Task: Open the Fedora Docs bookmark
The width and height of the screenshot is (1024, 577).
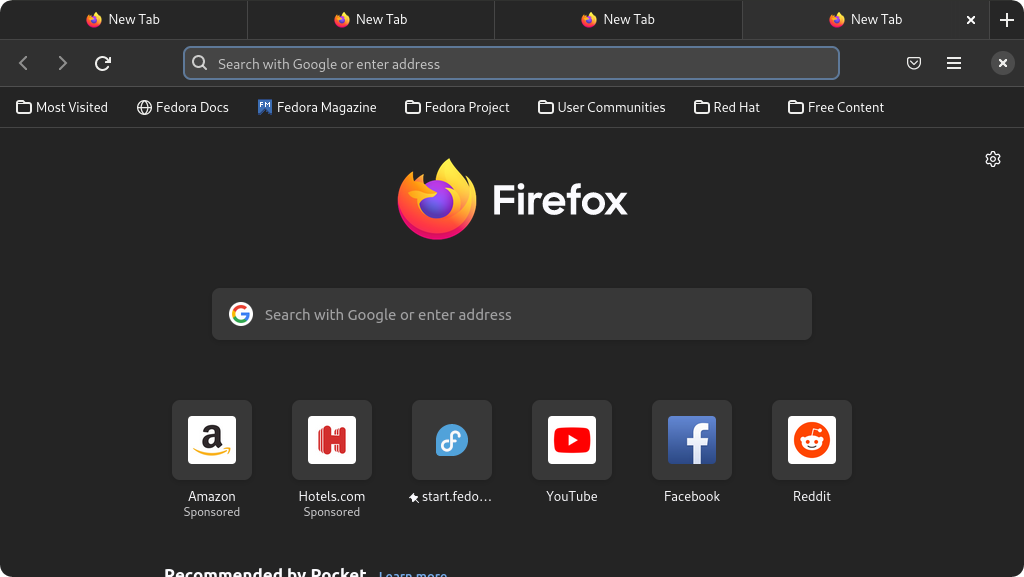Action: 183,107
